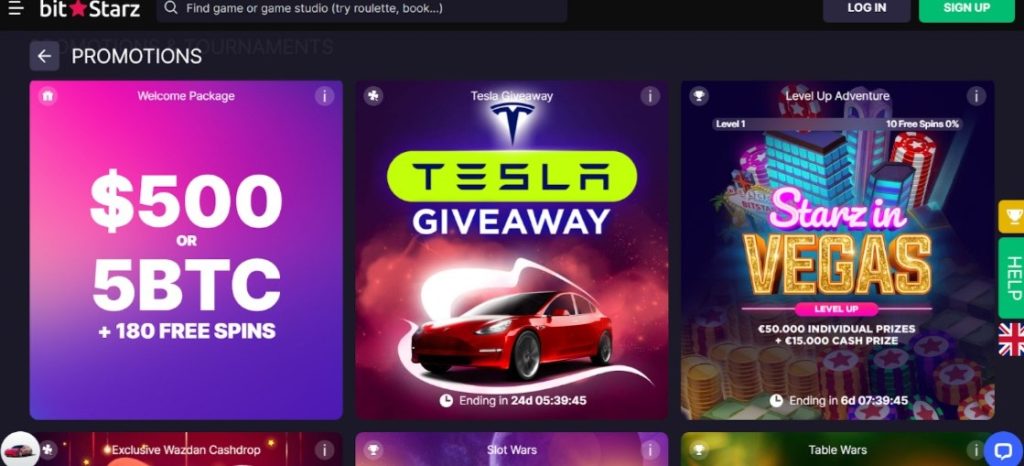1024x466 pixels.
Task: Click the yellow trophy side tab
Action: (x=1012, y=217)
